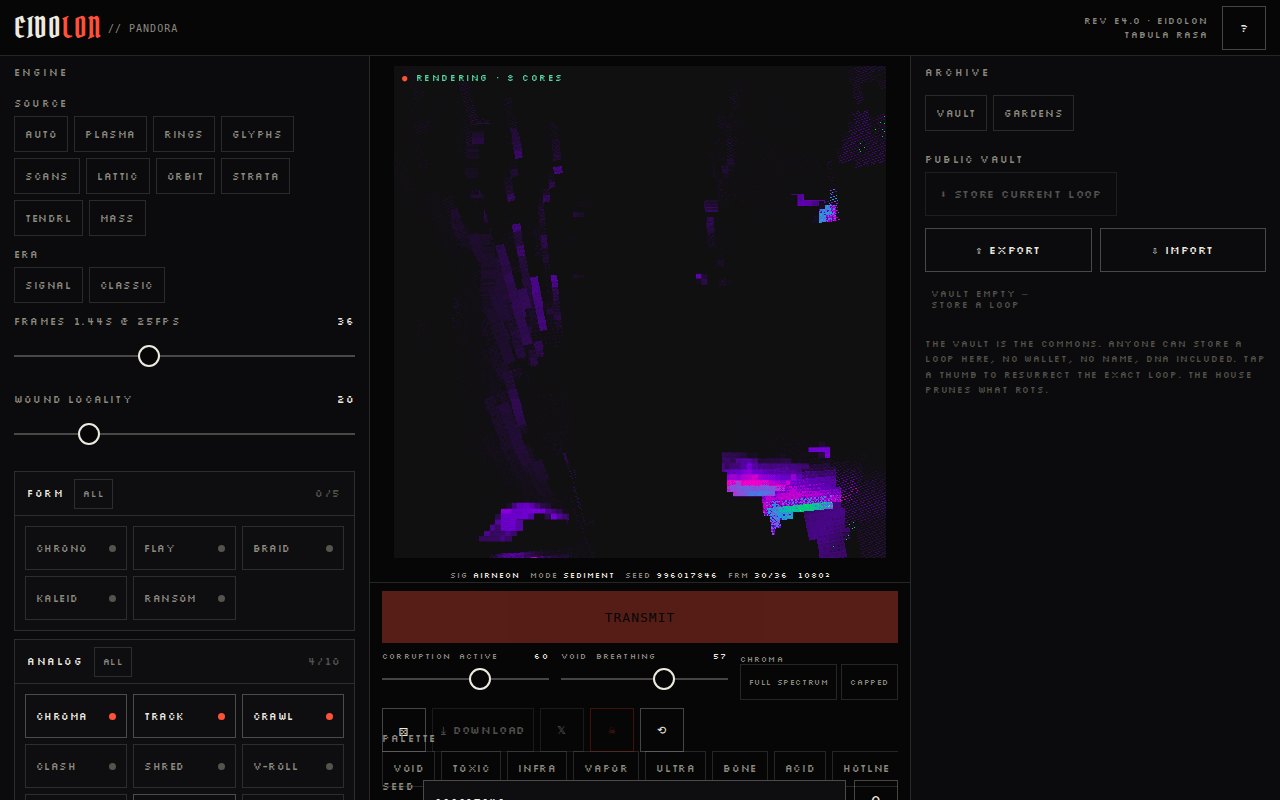Image resolution: width=1280 pixels, height=800 pixels.
Task: Adjust the Void Breathing slider
Action: click(x=644, y=679)
